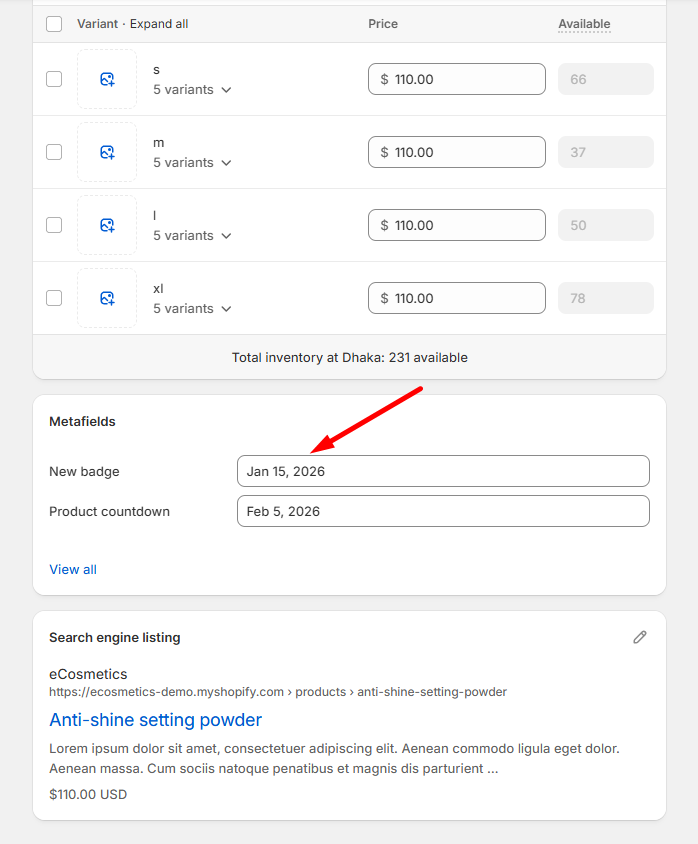
Task: Add image to the xl variant
Action: click(107, 298)
